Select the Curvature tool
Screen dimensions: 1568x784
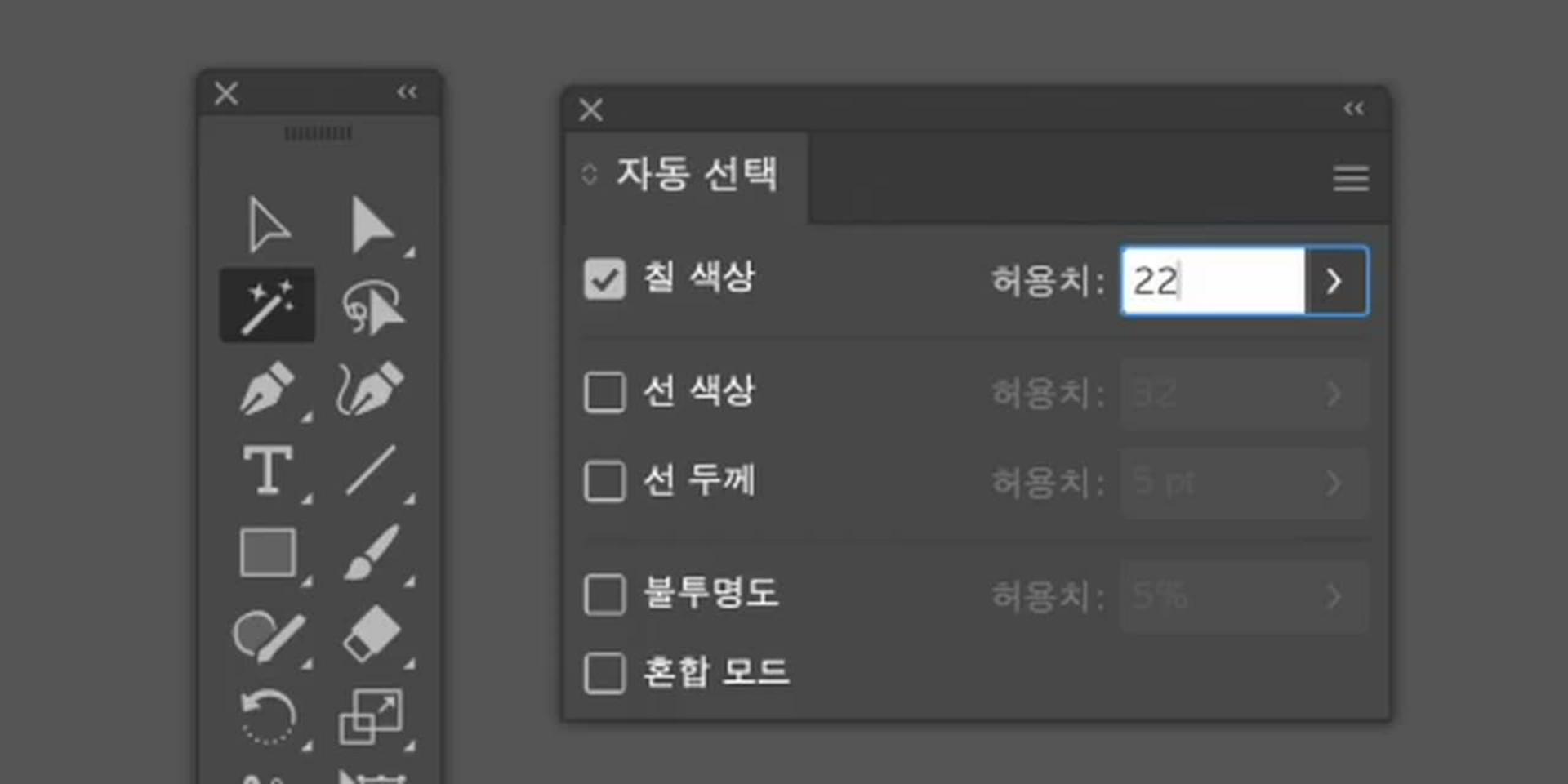click(x=370, y=388)
